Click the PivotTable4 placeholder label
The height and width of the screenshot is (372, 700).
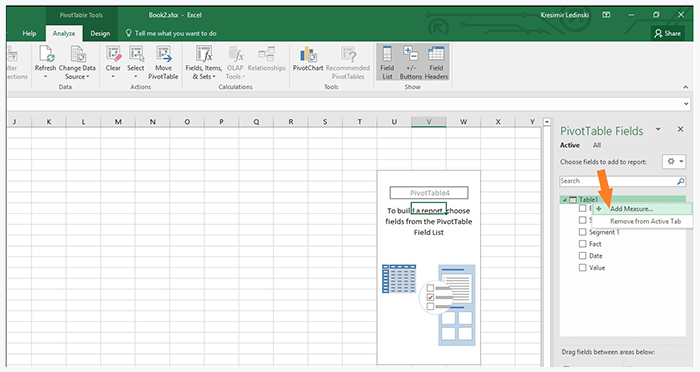(x=429, y=193)
